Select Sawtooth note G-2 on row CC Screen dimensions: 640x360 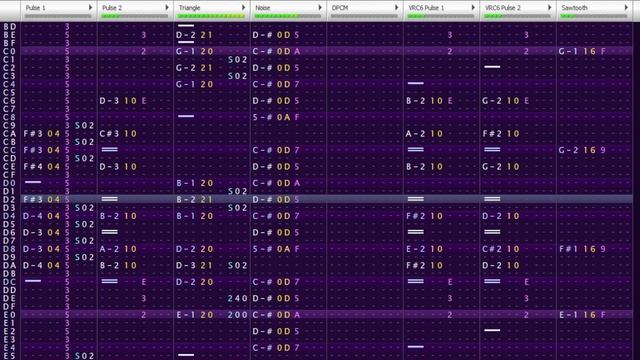[568, 150]
